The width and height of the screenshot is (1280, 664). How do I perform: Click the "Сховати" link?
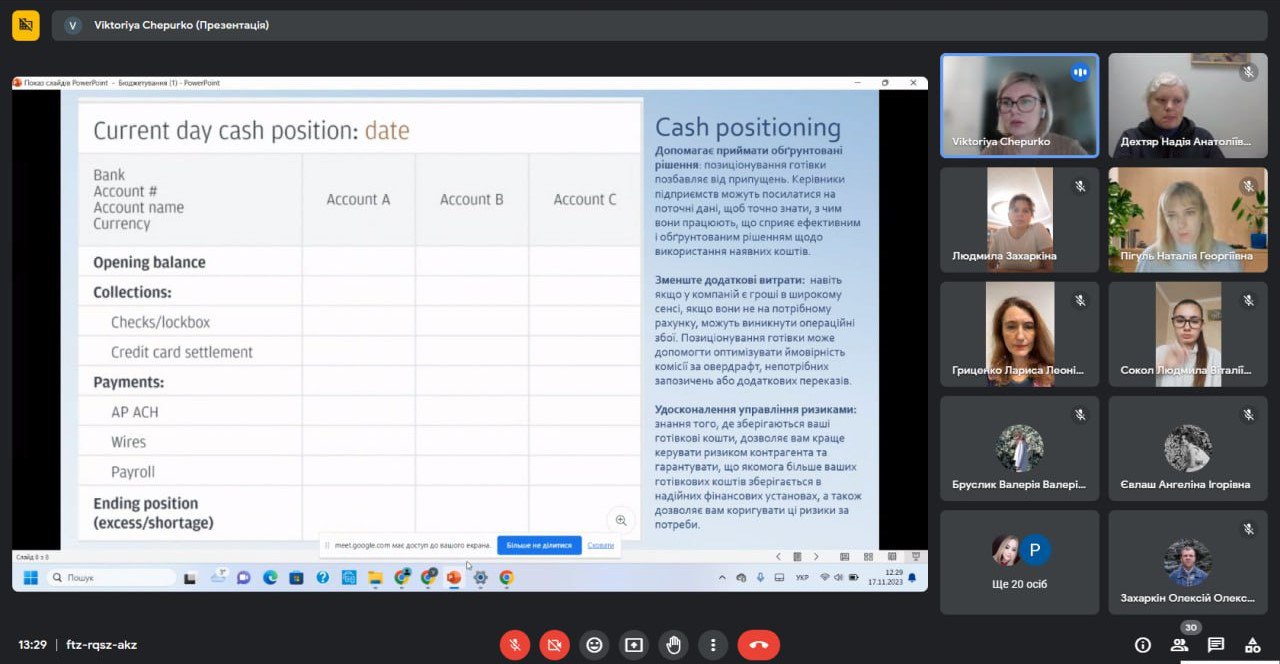tap(601, 545)
